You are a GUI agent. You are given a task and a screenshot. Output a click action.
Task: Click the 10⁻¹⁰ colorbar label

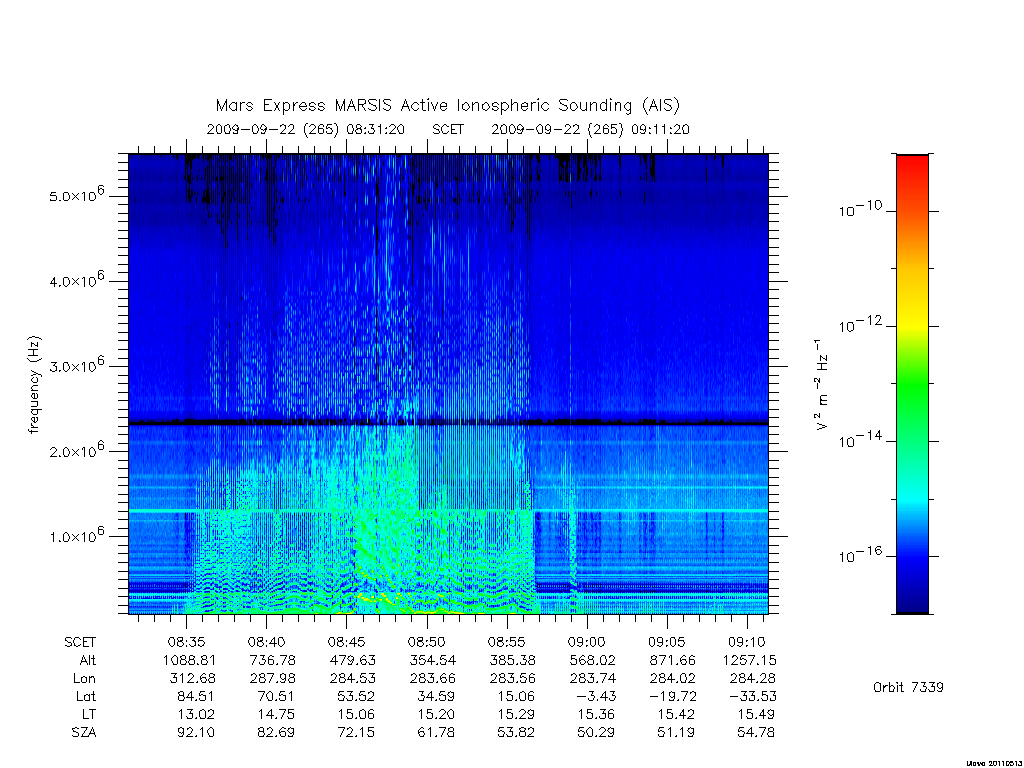tap(860, 209)
